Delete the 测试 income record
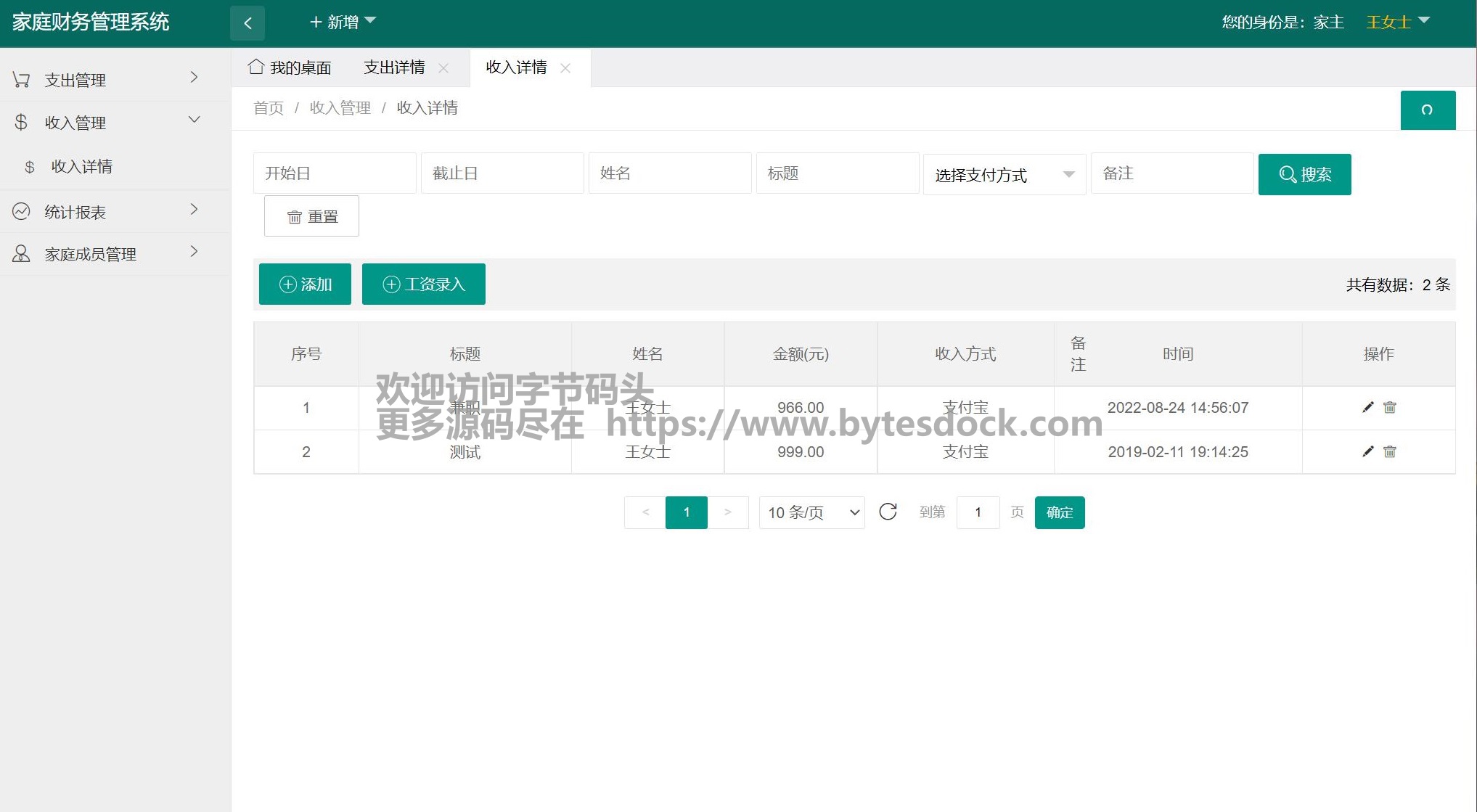The height and width of the screenshot is (812, 1477). tap(1389, 451)
